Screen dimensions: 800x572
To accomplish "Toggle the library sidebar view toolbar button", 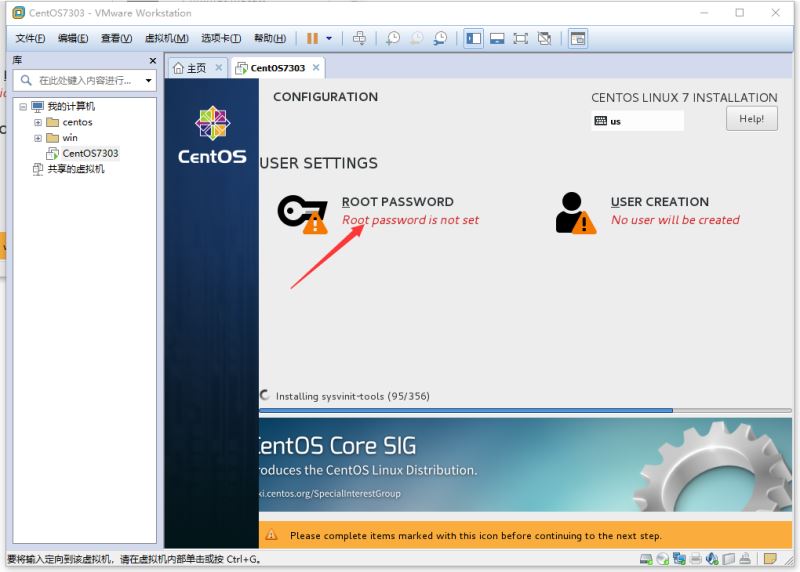I will (x=473, y=38).
